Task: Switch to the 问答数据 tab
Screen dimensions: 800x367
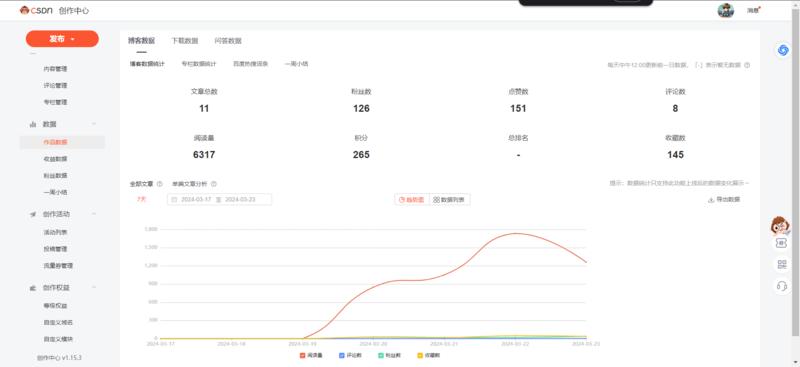Action: (x=228, y=41)
